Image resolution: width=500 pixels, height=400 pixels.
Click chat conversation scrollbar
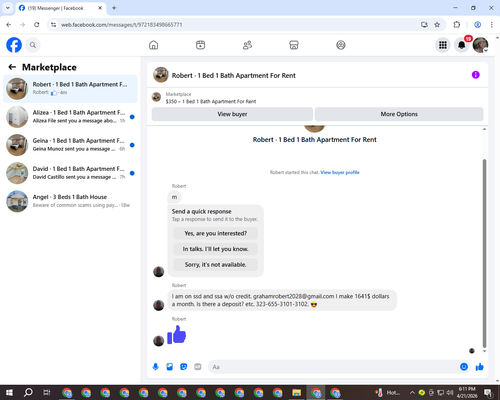(x=484, y=253)
